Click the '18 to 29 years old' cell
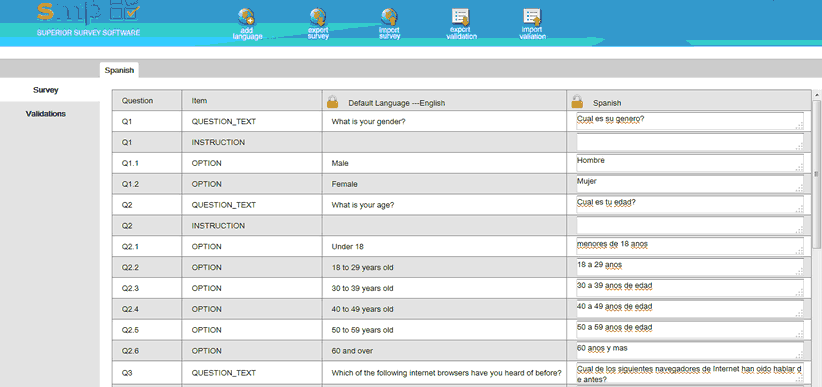 (x=444, y=267)
